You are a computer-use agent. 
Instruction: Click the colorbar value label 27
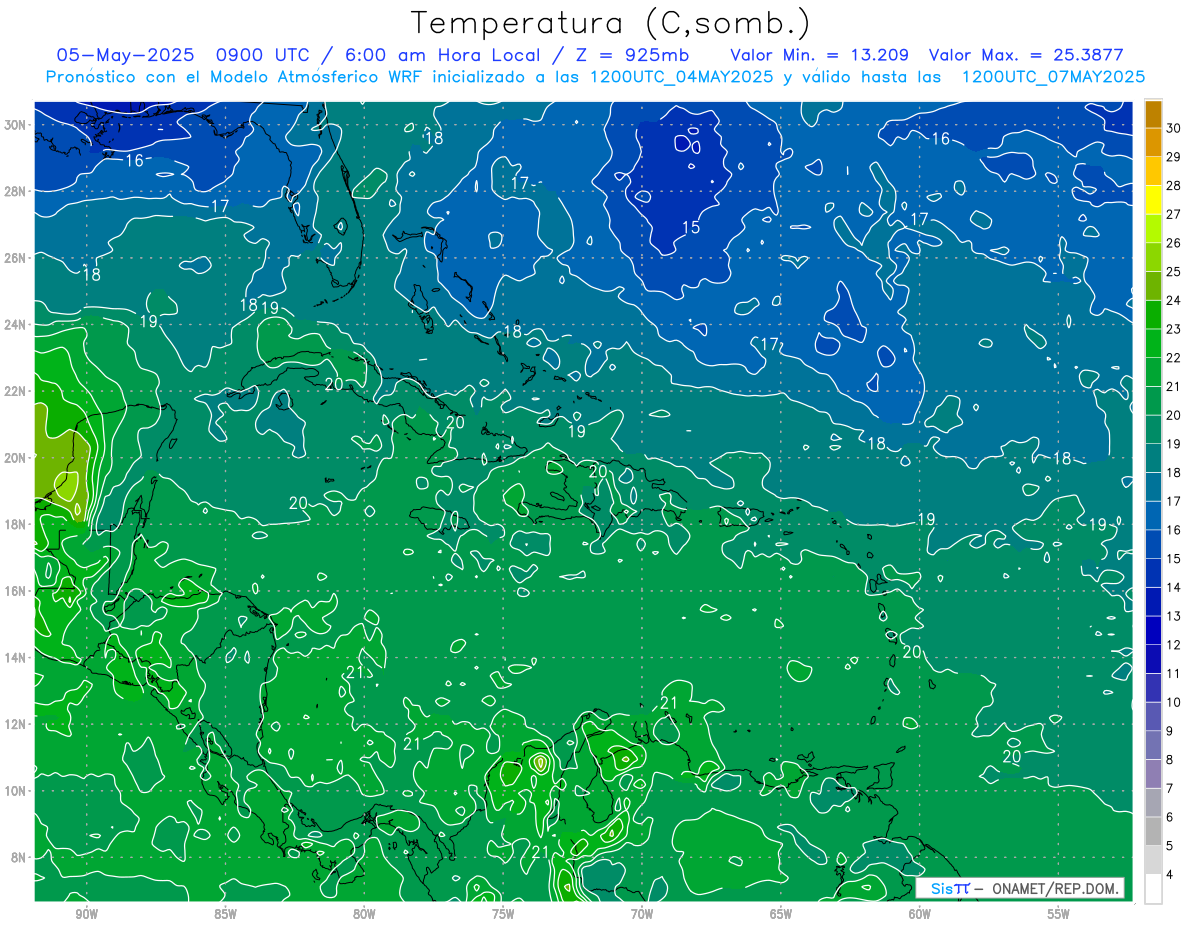coord(1174,214)
